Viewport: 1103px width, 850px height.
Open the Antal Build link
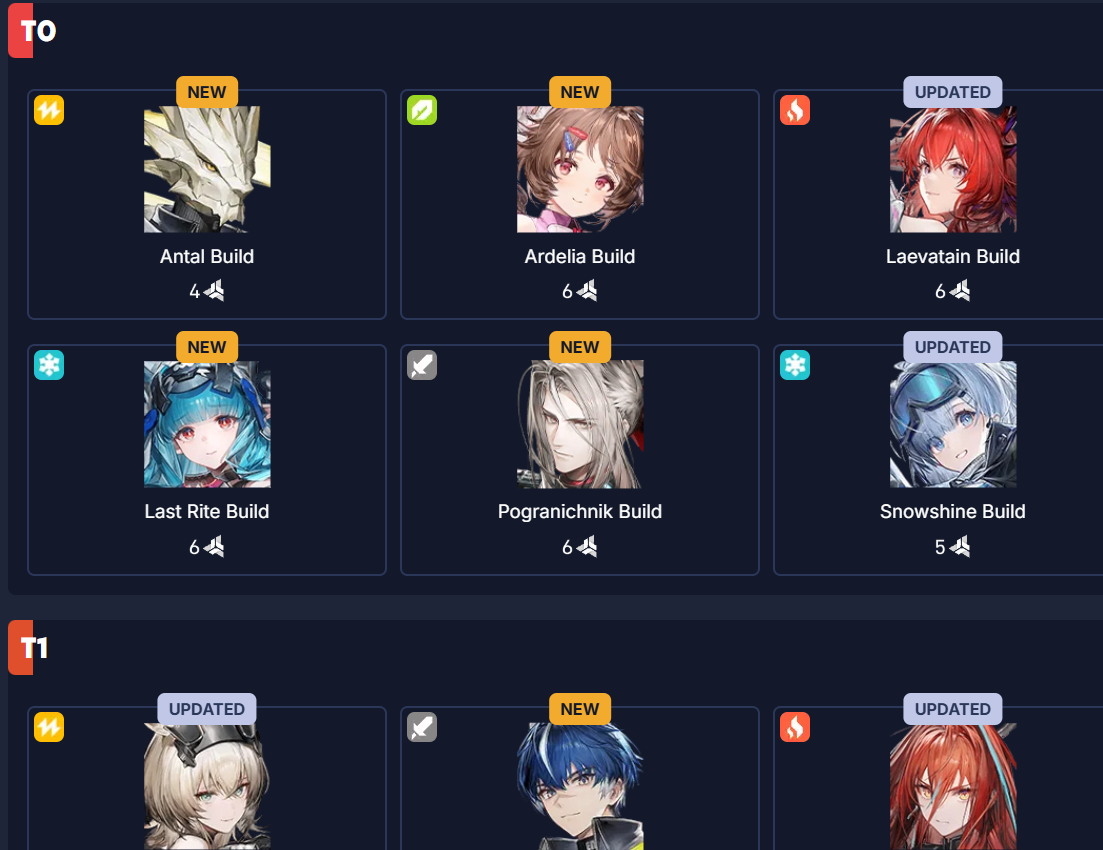(207, 256)
